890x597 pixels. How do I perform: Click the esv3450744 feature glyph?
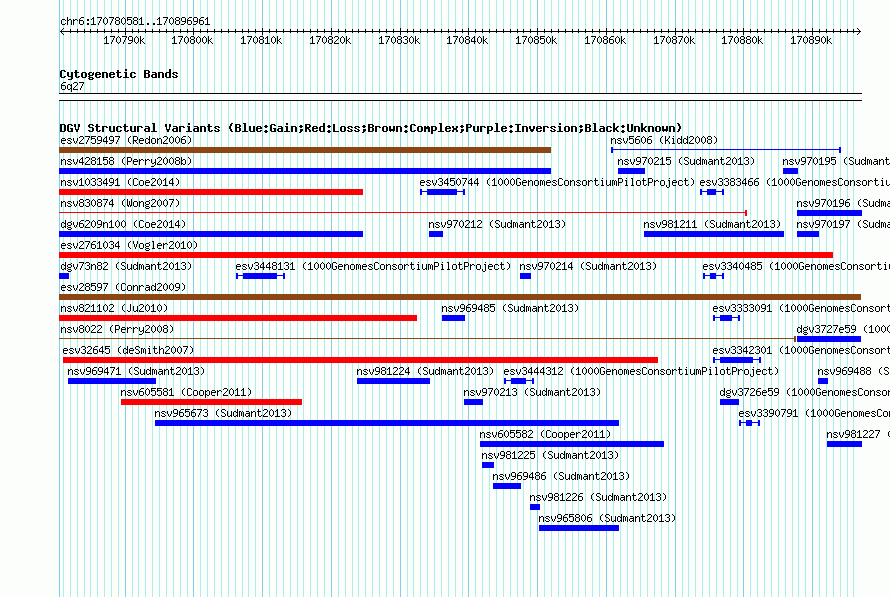coord(443,192)
